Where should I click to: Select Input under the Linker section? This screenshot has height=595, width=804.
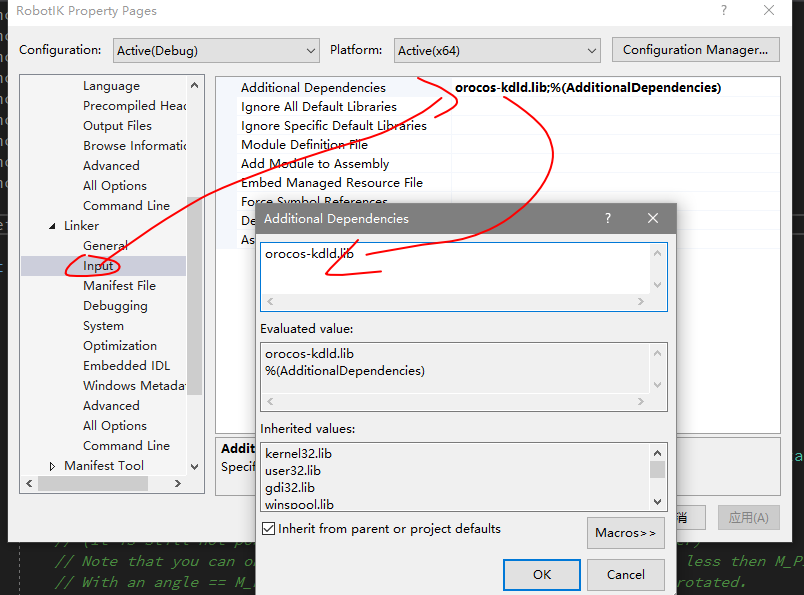(x=97, y=265)
